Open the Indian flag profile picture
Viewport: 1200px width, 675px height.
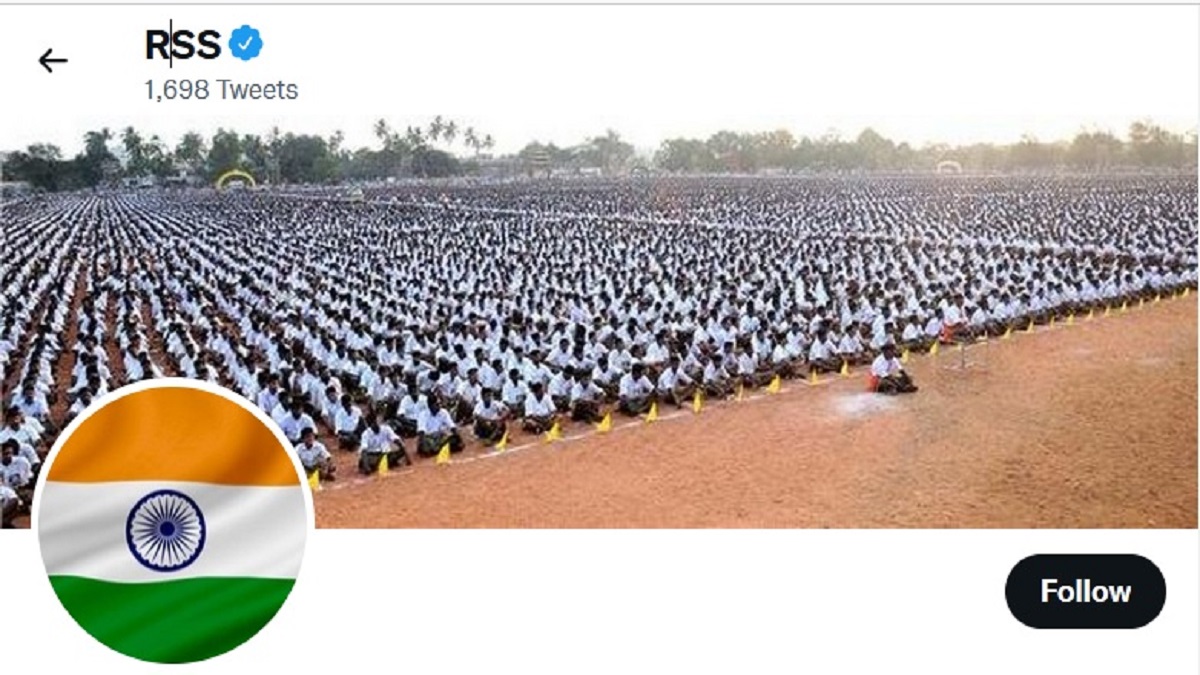tap(173, 522)
